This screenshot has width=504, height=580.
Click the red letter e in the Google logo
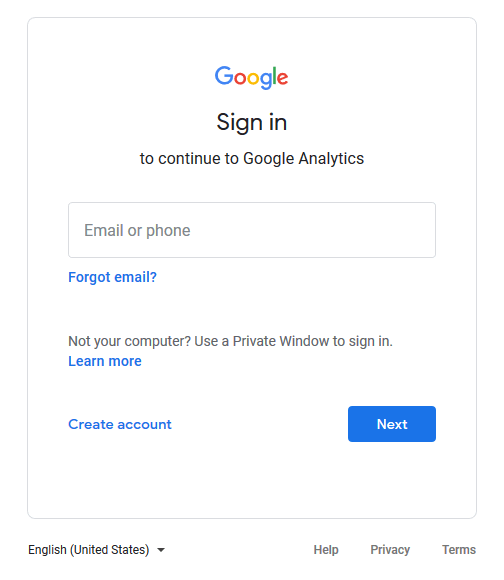pos(282,78)
